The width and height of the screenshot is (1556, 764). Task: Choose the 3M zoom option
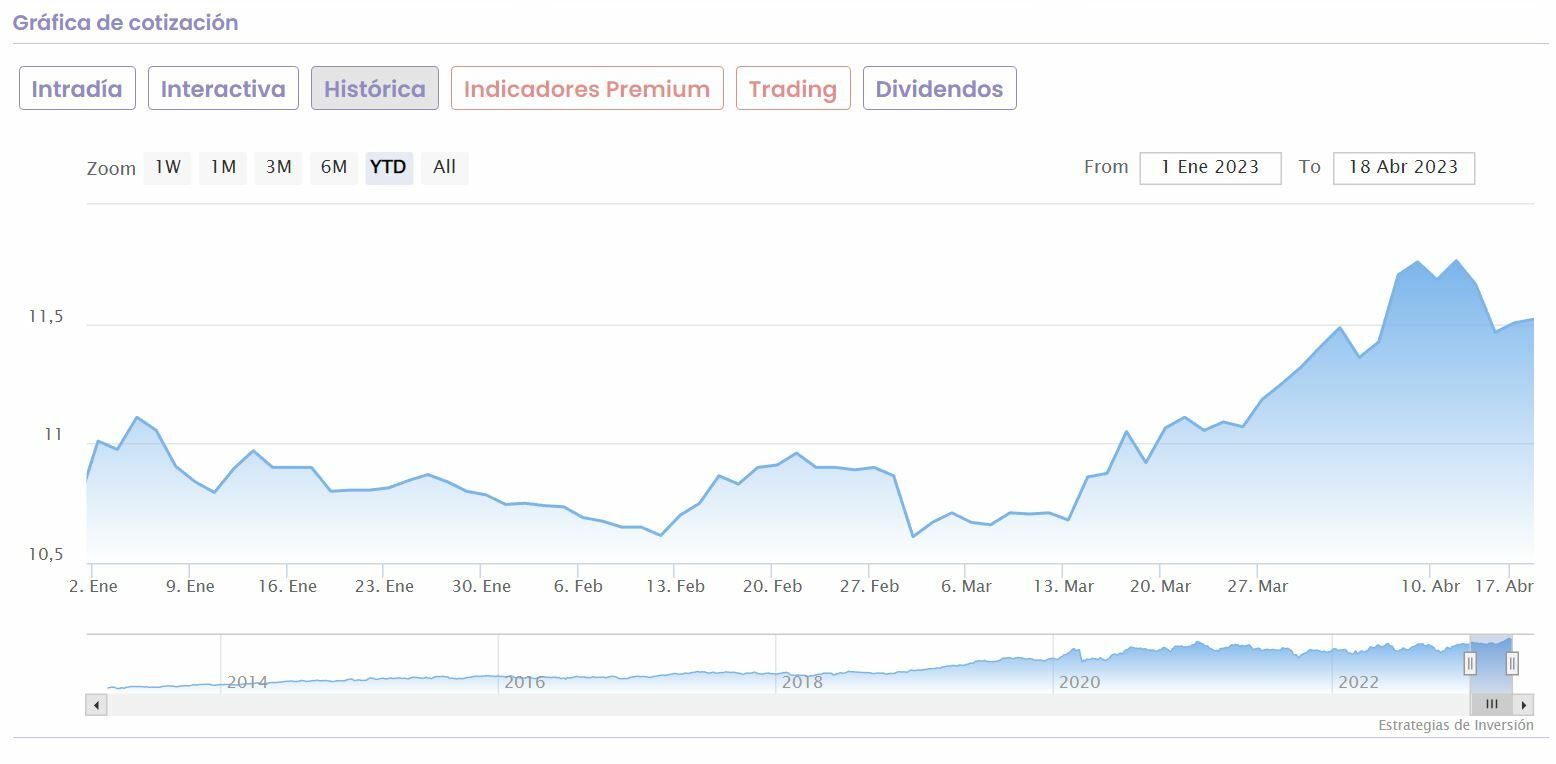278,167
